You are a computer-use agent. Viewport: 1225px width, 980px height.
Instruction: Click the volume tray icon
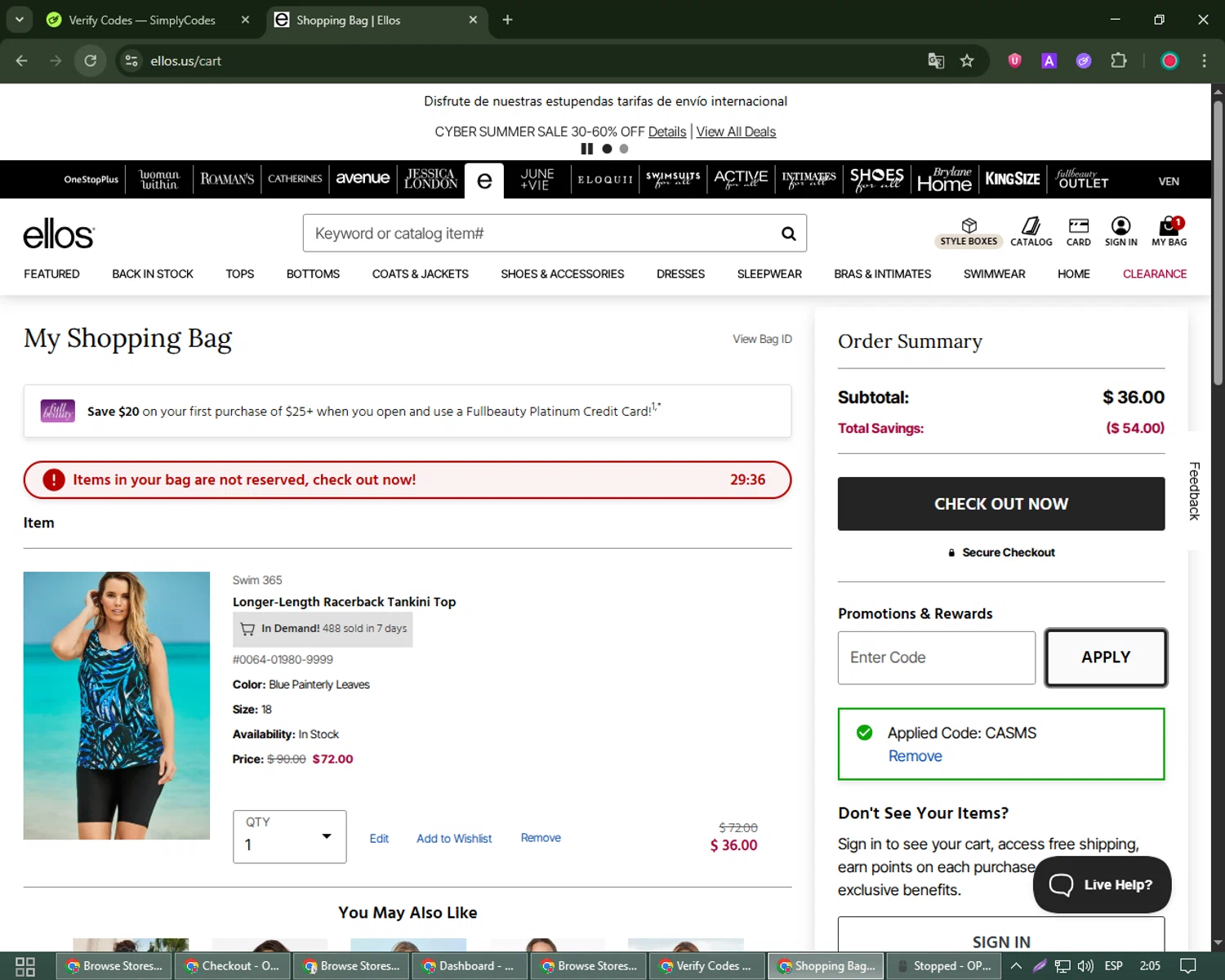[1085, 965]
